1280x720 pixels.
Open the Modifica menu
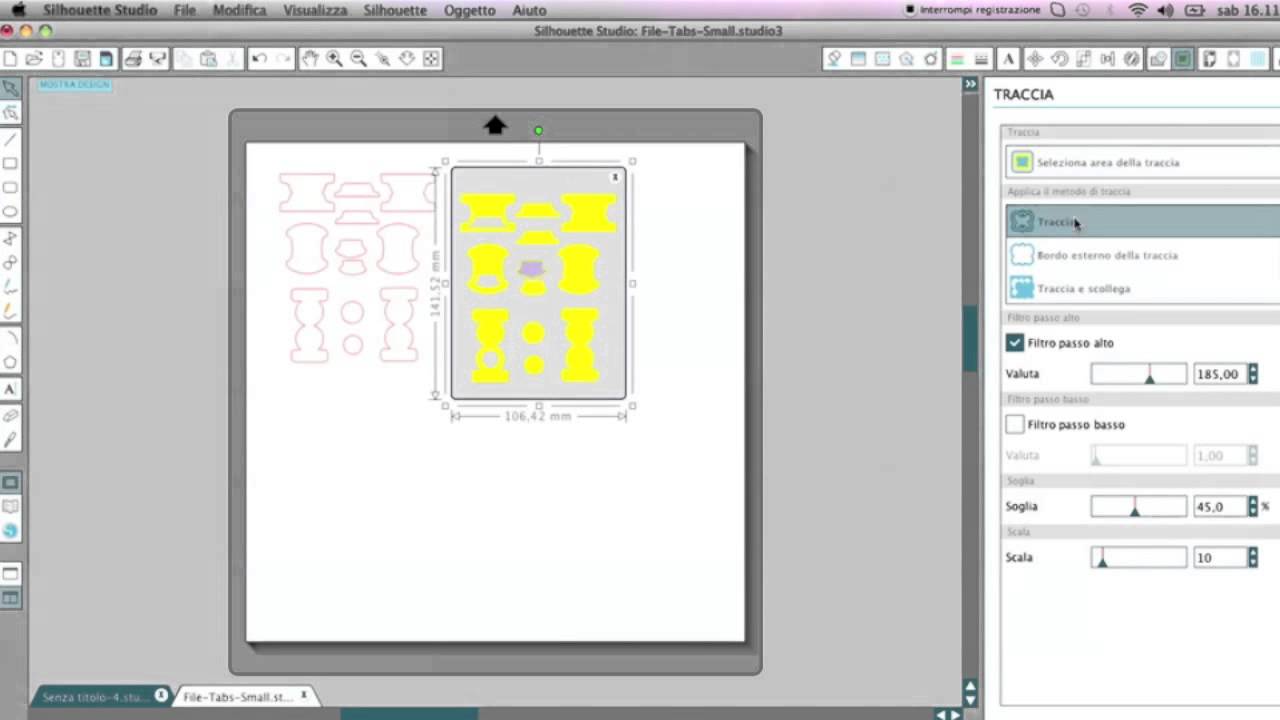(x=239, y=10)
